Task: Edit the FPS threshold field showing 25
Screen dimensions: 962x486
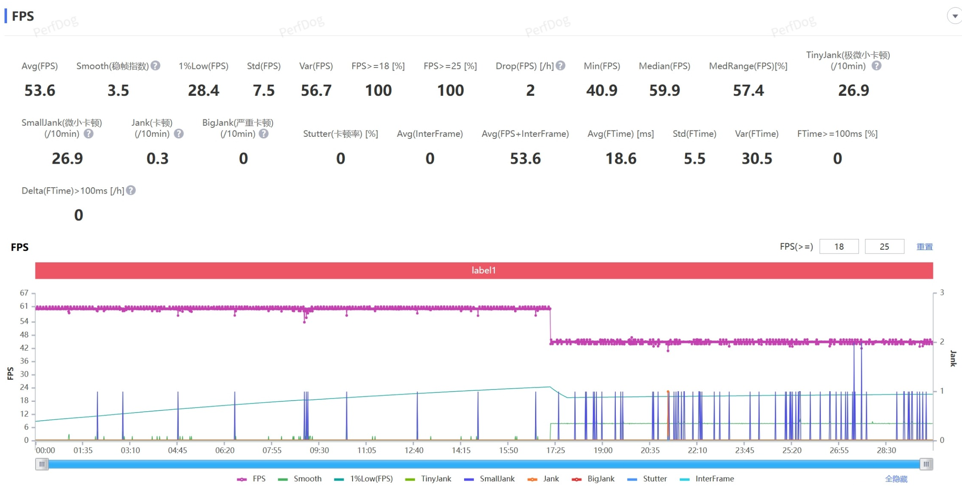Action: (884, 247)
